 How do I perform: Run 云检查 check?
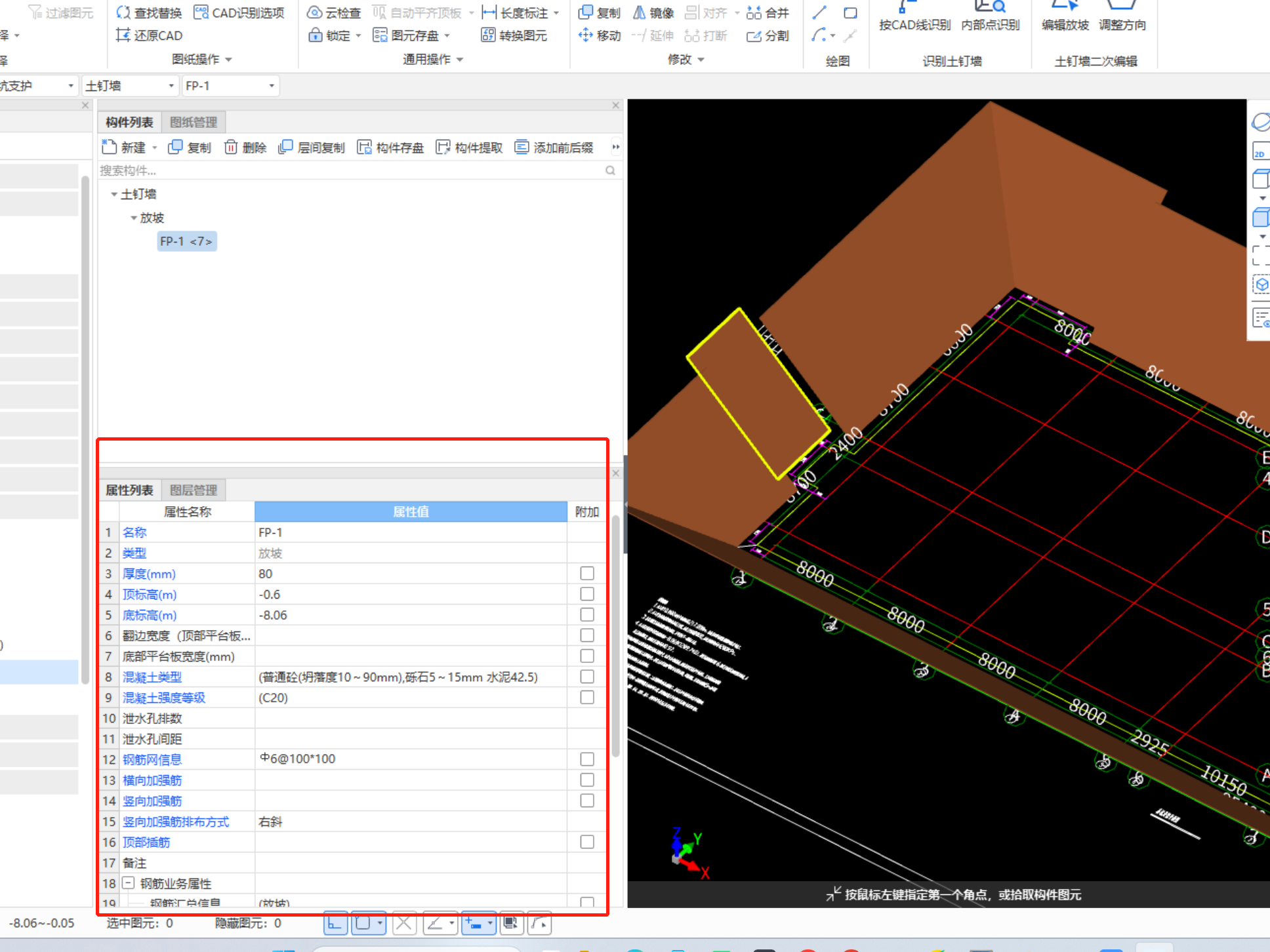point(334,12)
